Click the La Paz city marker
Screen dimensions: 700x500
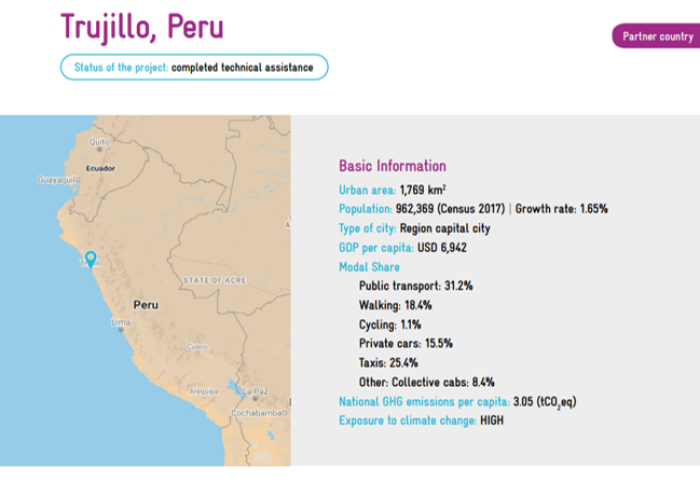(255, 398)
